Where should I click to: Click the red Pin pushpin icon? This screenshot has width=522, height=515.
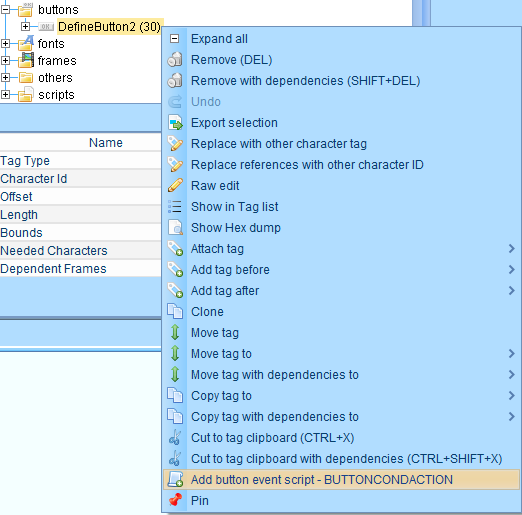tap(175, 500)
